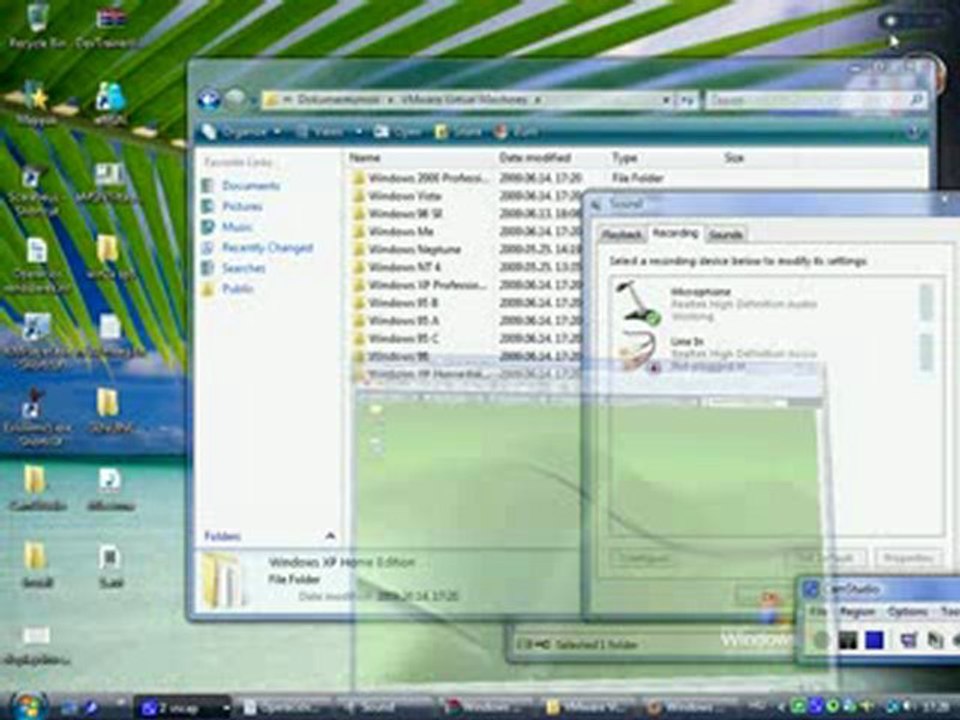Click the Windows Start orb

pos(28,707)
